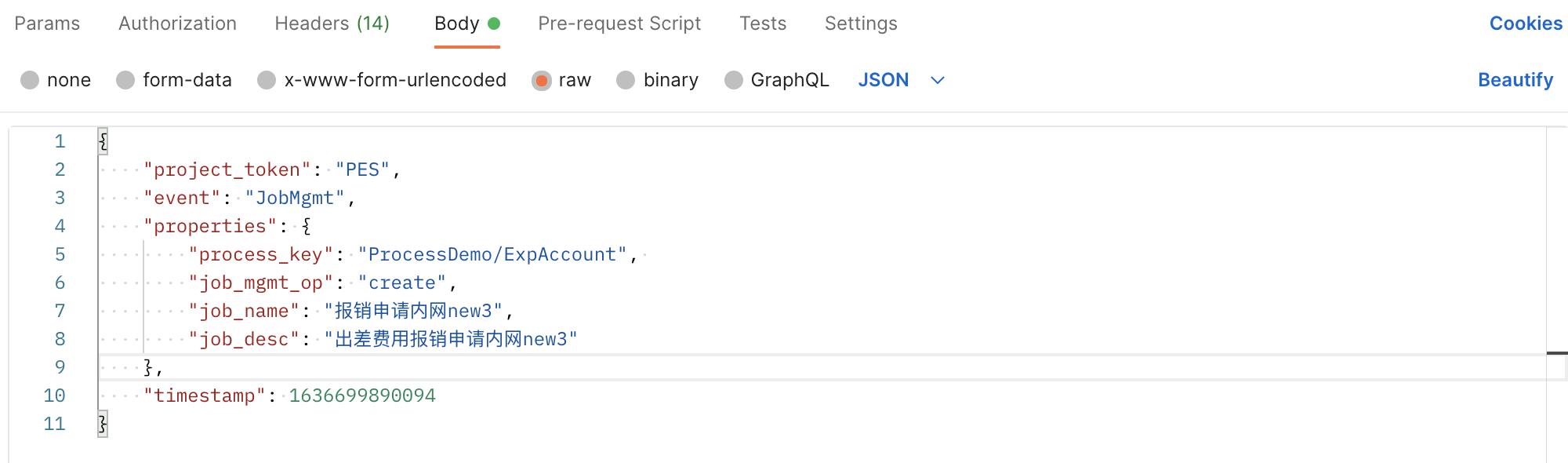Open the request Settings tab

[861, 24]
